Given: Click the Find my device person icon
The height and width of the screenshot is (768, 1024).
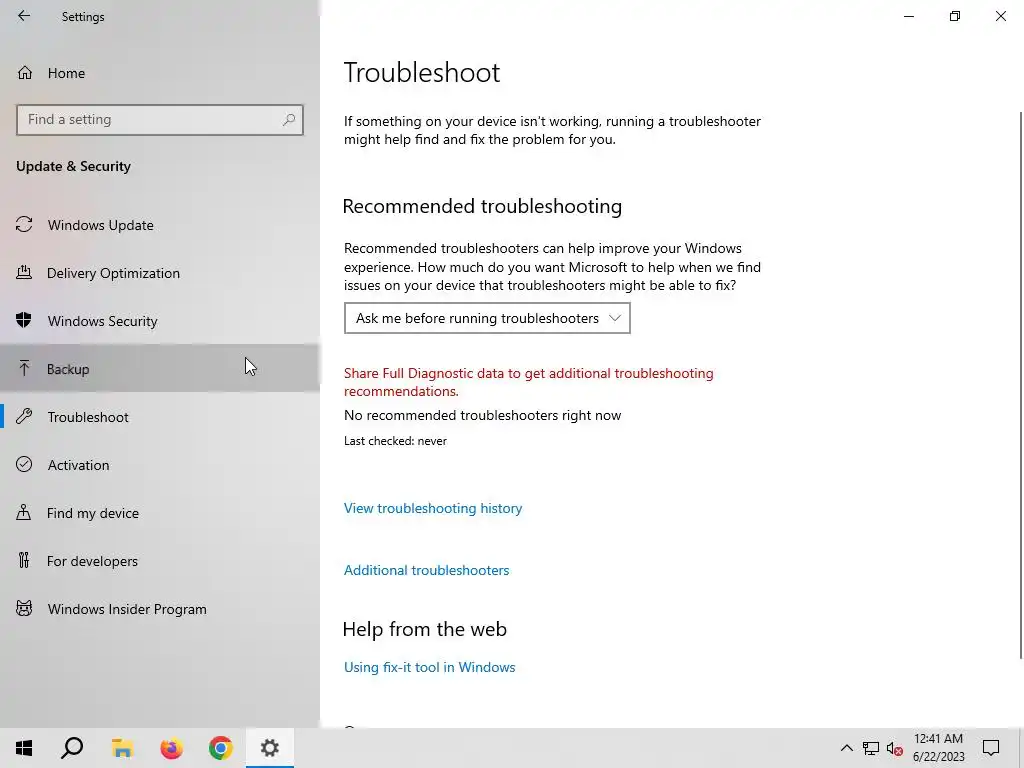Looking at the screenshot, I should [x=24, y=513].
